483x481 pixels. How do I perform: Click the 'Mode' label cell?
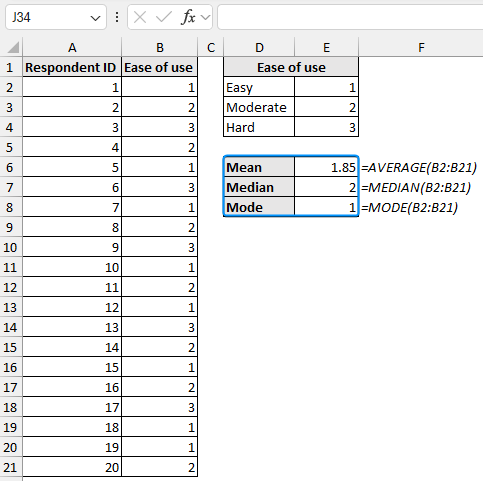pyautogui.click(x=259, y=207)
